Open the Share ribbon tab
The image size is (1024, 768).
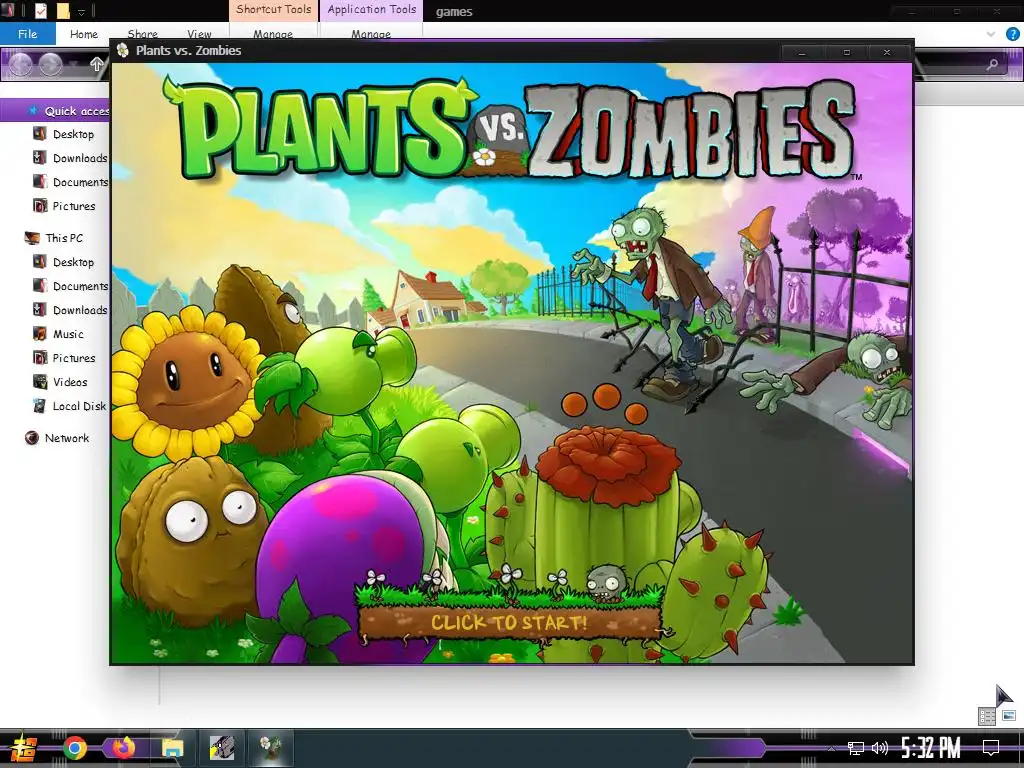tap(142, 34)
